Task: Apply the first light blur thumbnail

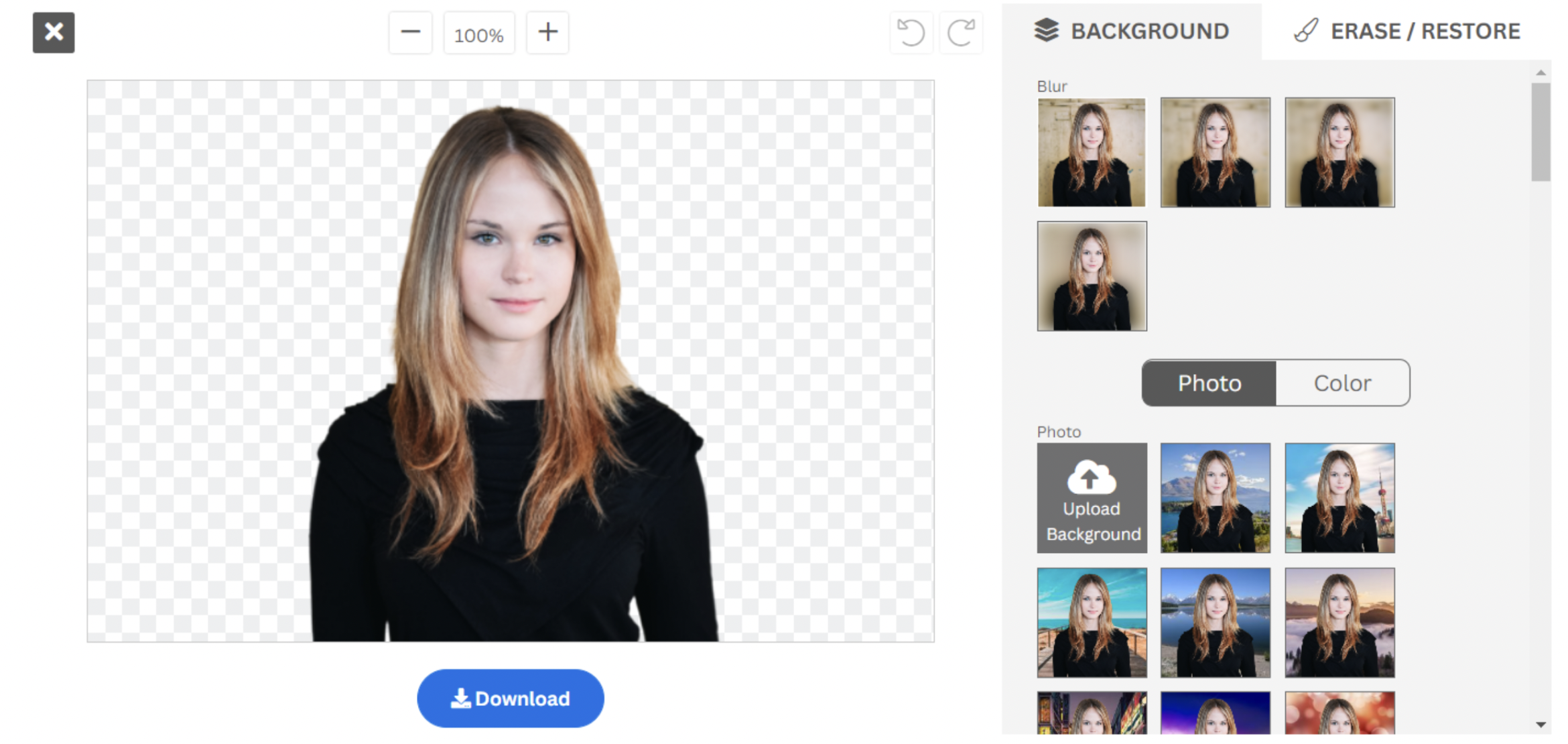Action: point(1092,152)
